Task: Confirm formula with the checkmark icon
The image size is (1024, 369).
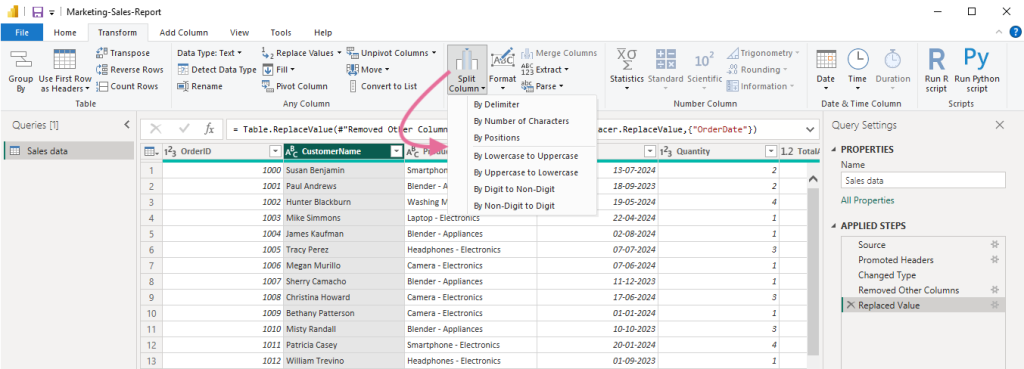Action: [184, 129]
